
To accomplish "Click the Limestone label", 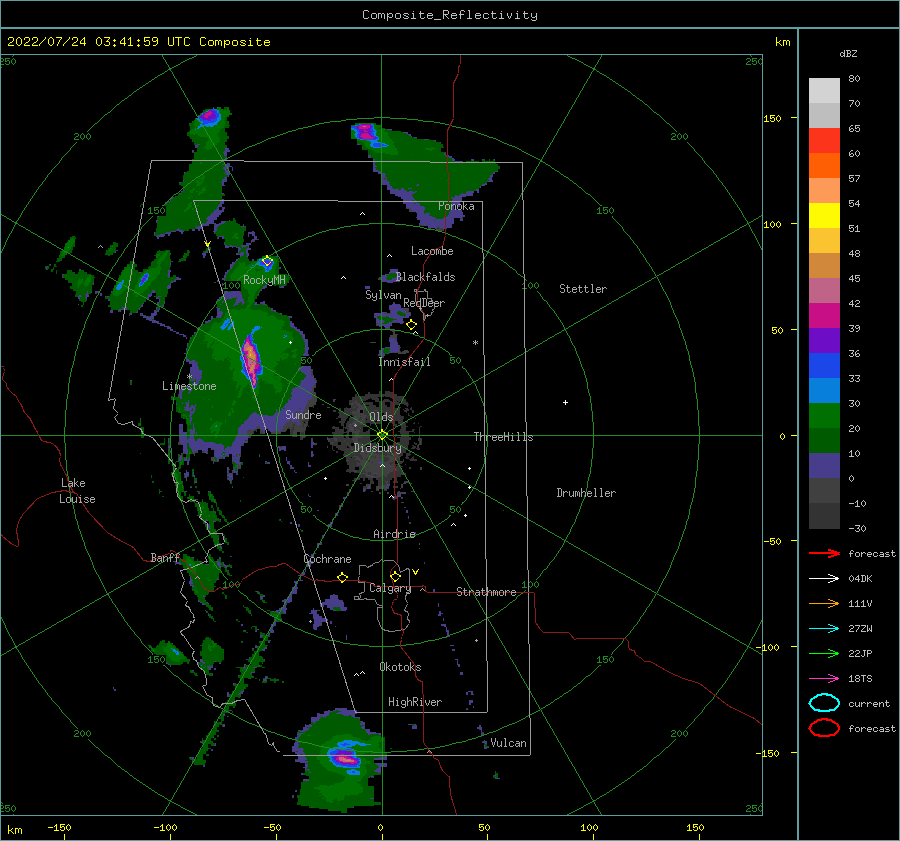I will 189,386.
